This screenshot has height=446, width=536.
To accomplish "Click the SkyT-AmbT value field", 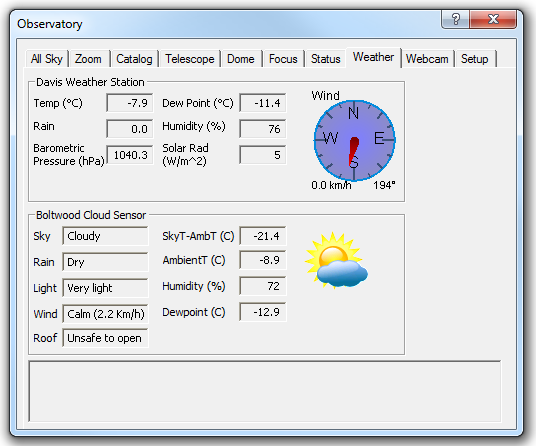I will click(263, 236).
